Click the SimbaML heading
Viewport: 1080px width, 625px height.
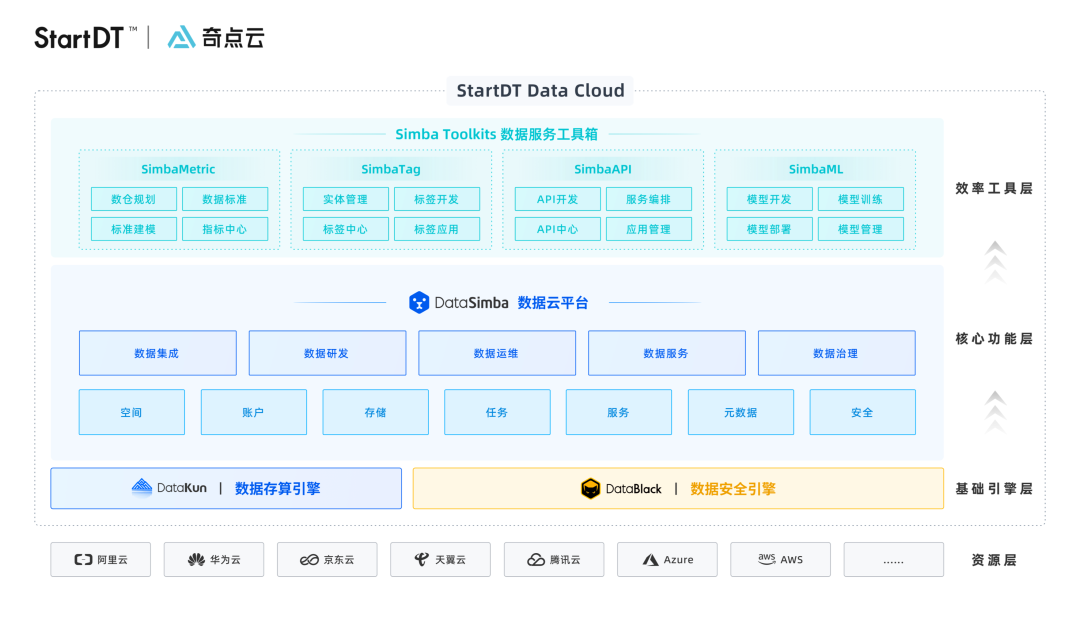tap(816, 169)
